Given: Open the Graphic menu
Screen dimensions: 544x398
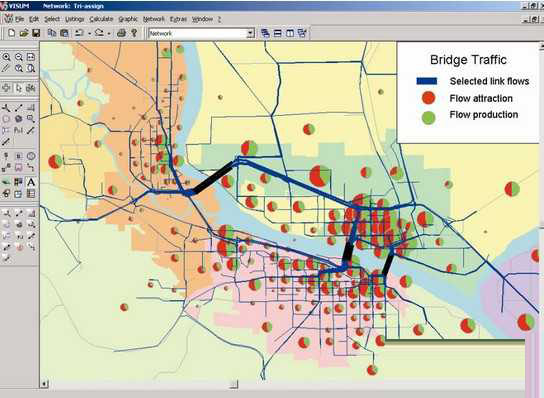Looking at the screenshot, I should (x=128, y=19).
